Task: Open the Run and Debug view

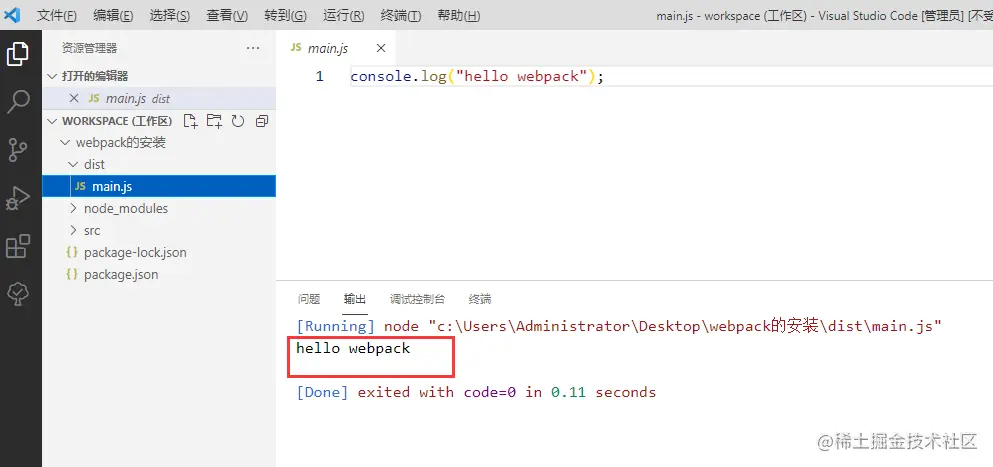Action: (x=18, y=198)
